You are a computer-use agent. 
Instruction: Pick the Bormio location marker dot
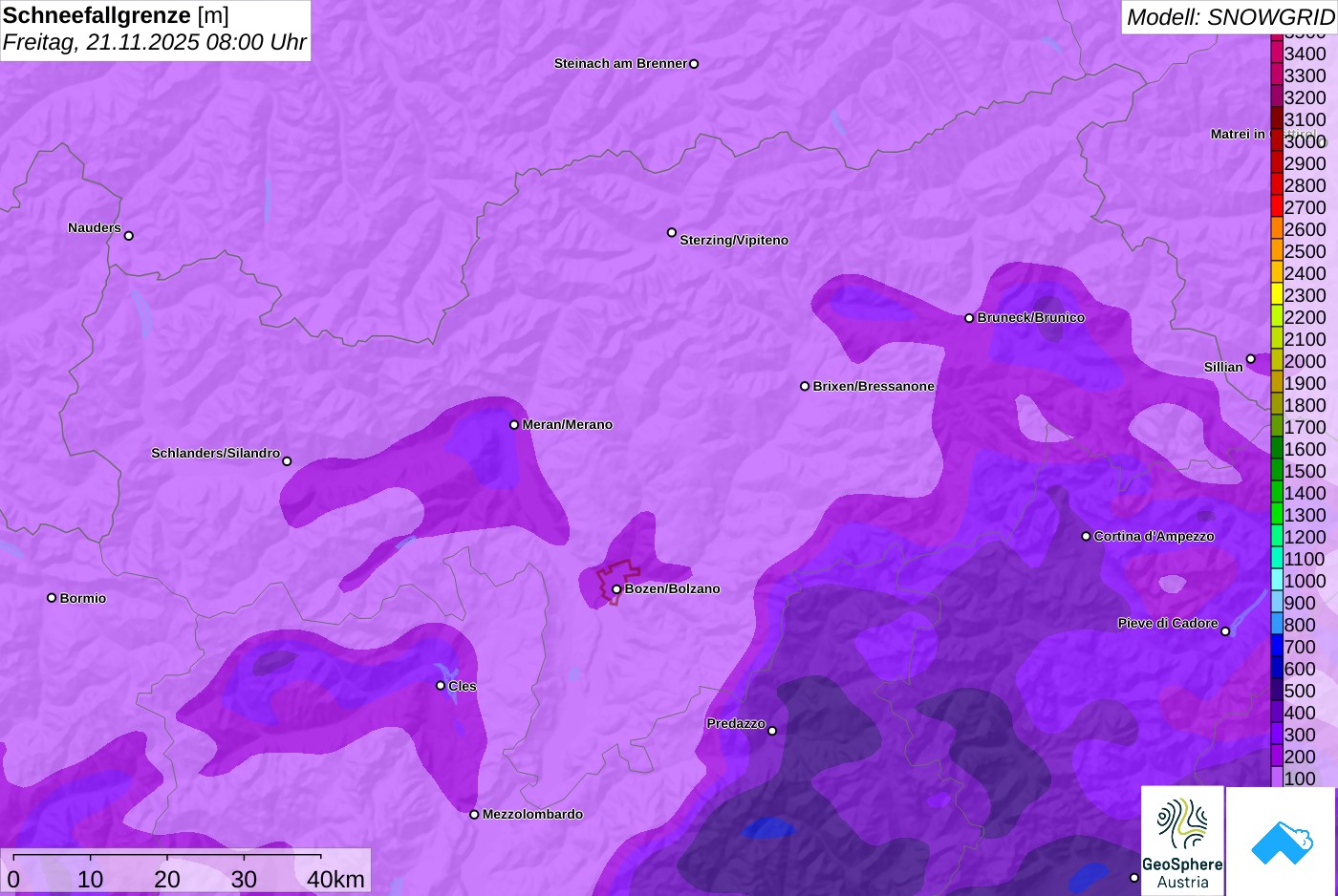coord(52,598)
